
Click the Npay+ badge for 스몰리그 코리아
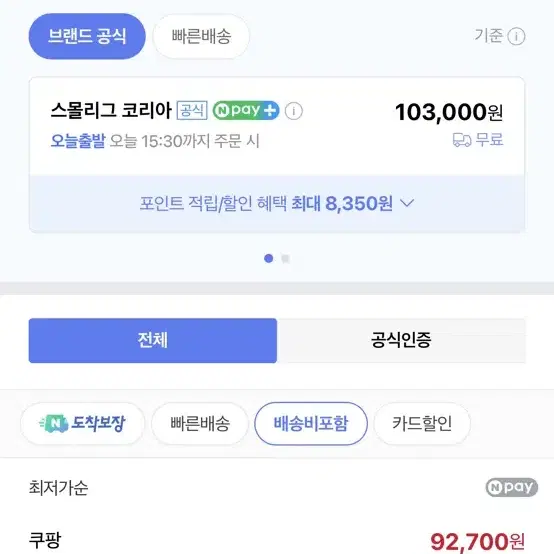(x=246, y=111)
